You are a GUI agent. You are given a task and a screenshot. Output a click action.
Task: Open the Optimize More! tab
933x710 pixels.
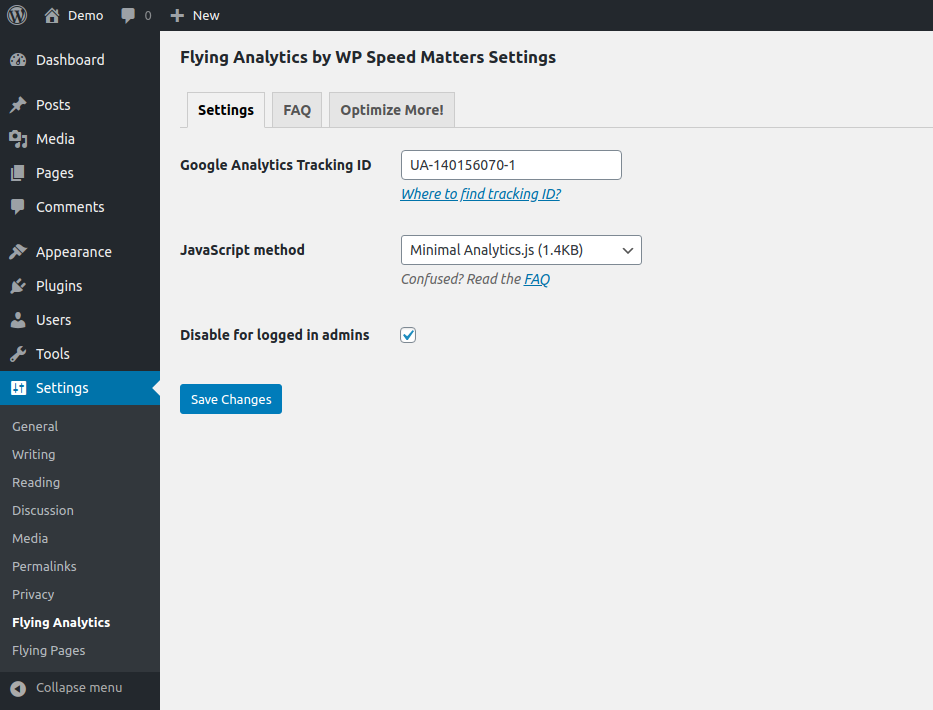tap(391, 109)
